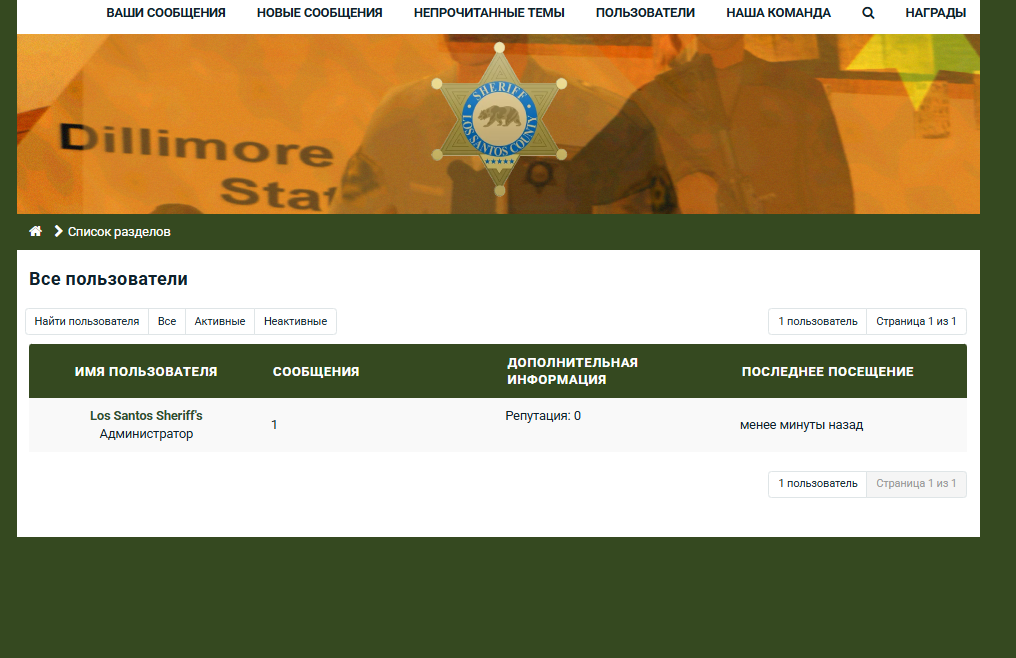Open the bottom Страница 1 из 1 page selector
Image resolution: width=1016 pixels, height=658 pixels.
coord(916,484)
